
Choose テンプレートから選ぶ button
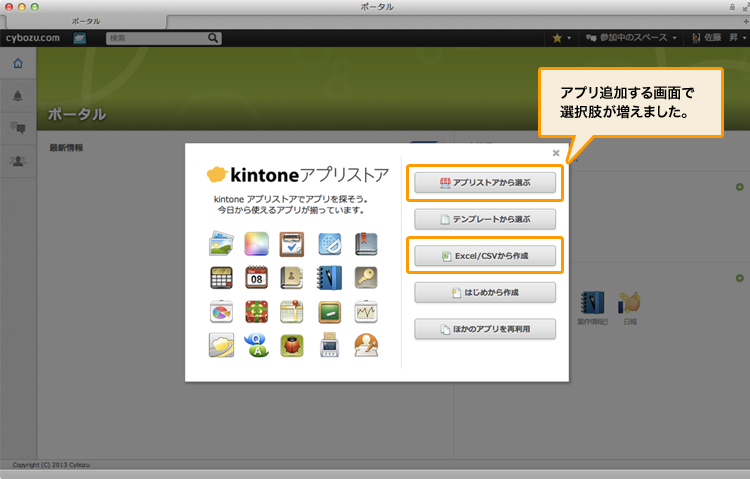point(485,219)
